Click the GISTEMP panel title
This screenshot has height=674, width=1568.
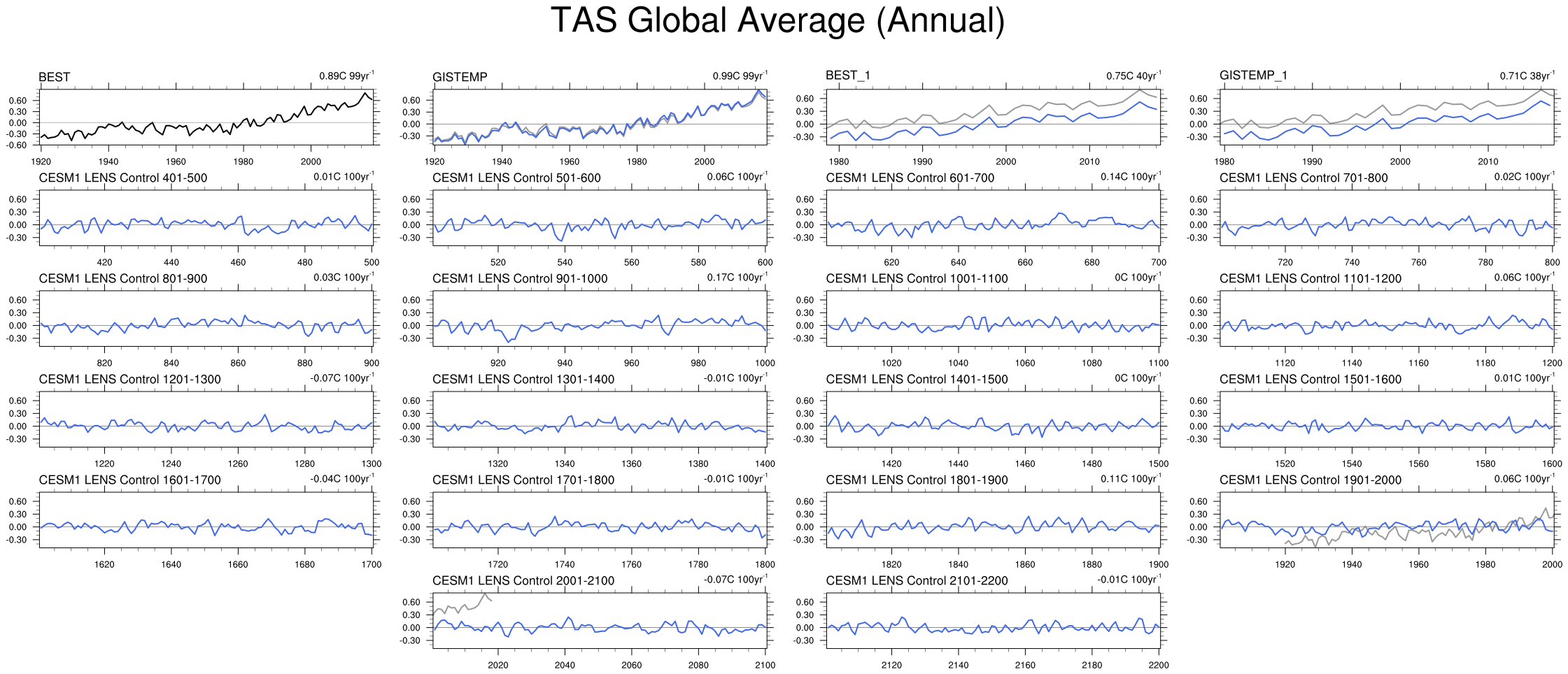(x=460, y=77)
